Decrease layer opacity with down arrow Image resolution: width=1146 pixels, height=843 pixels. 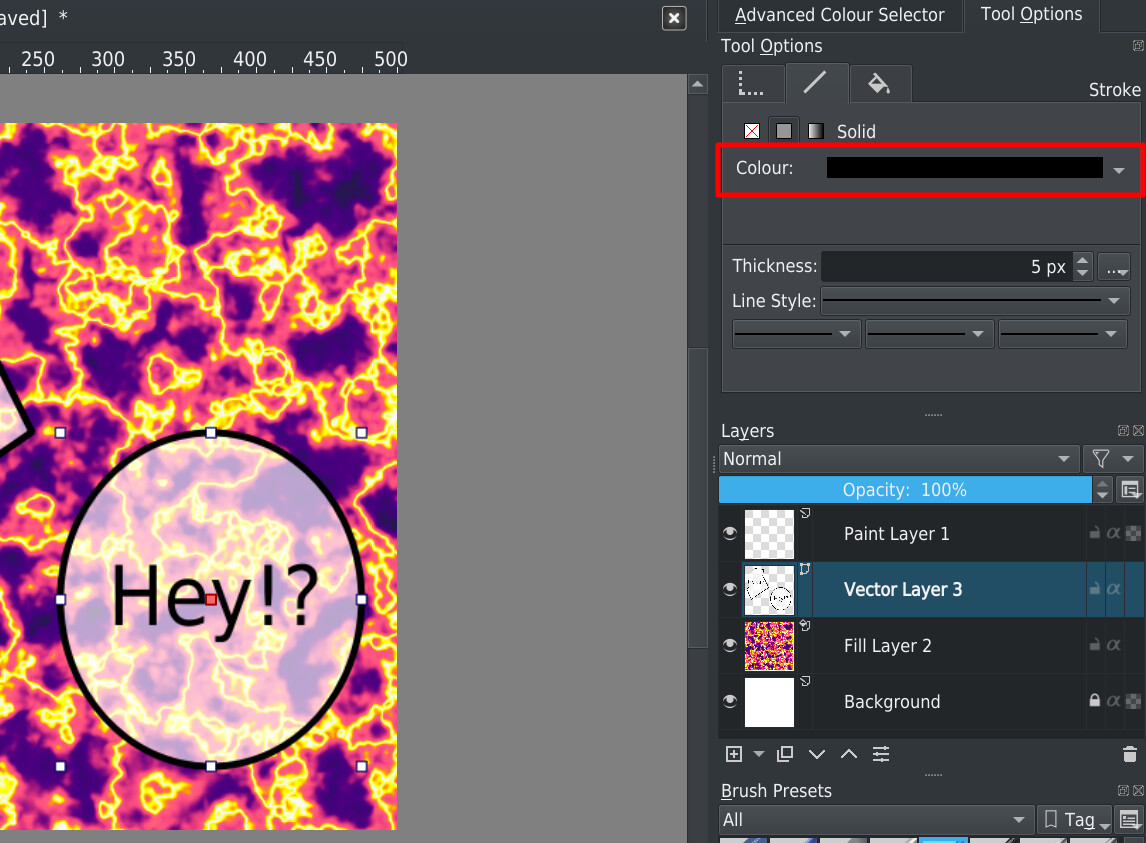click(x=1102, y=496)
